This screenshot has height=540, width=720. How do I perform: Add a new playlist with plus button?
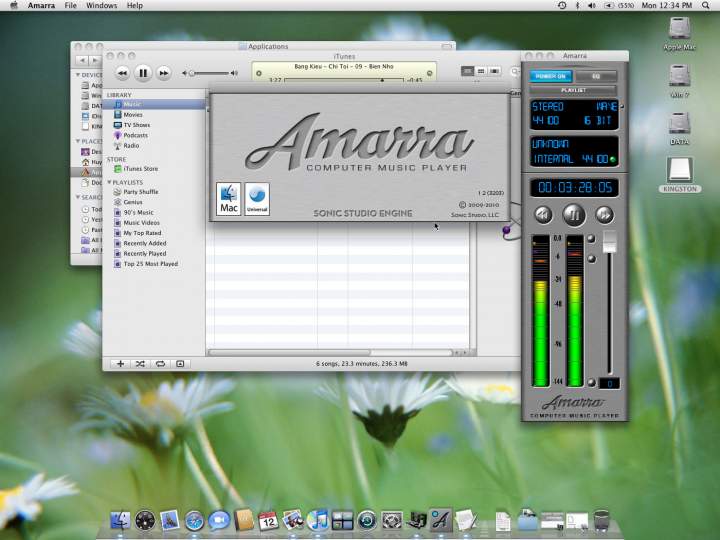(120, 364)
